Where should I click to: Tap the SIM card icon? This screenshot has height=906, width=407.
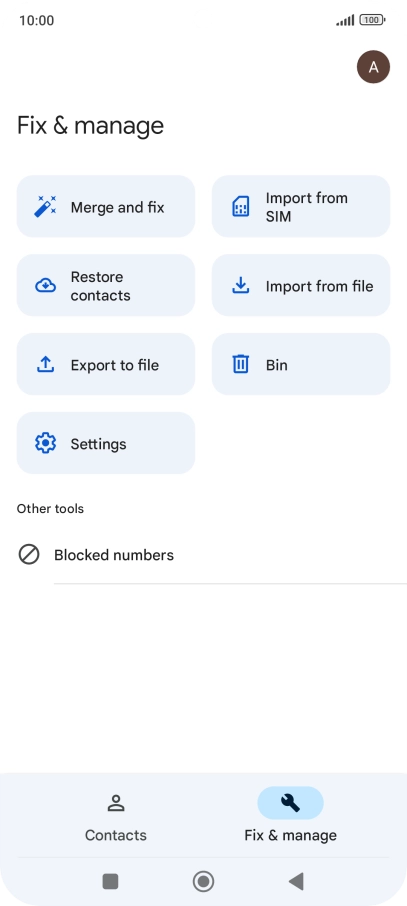pyautogui.click(x=240, y=206)
